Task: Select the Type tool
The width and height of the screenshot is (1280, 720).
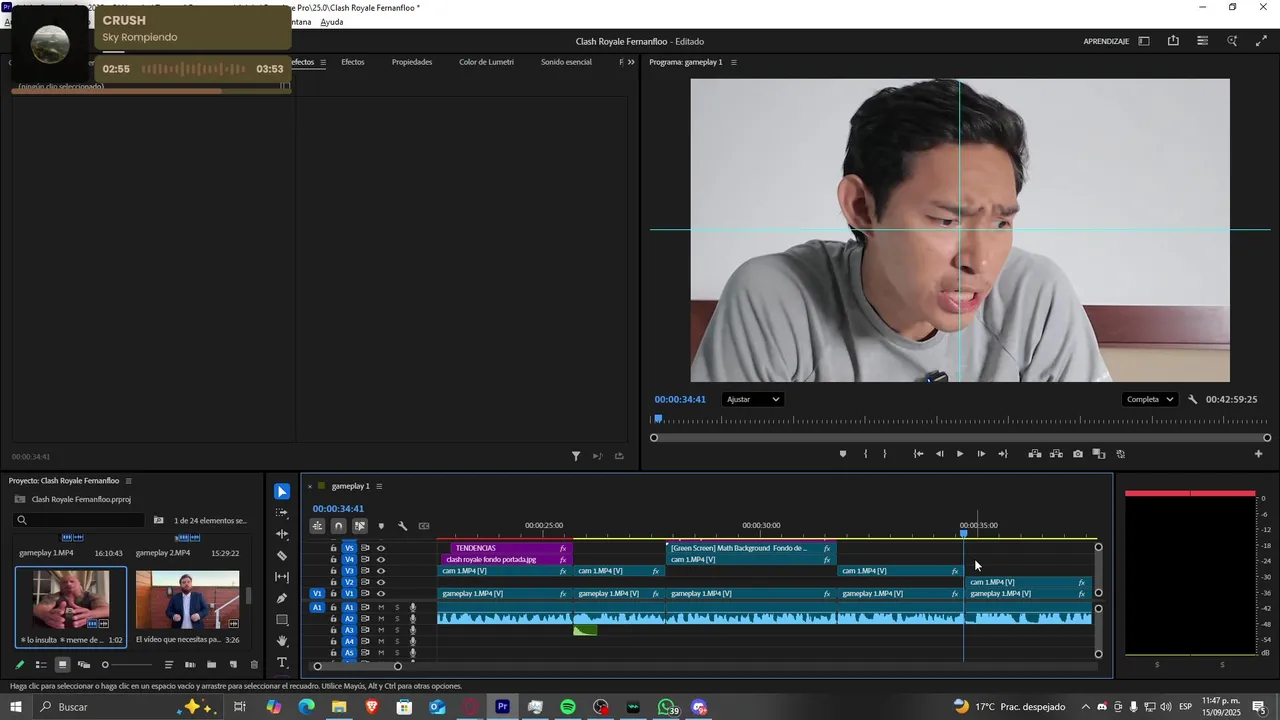Action: (282, 663)
